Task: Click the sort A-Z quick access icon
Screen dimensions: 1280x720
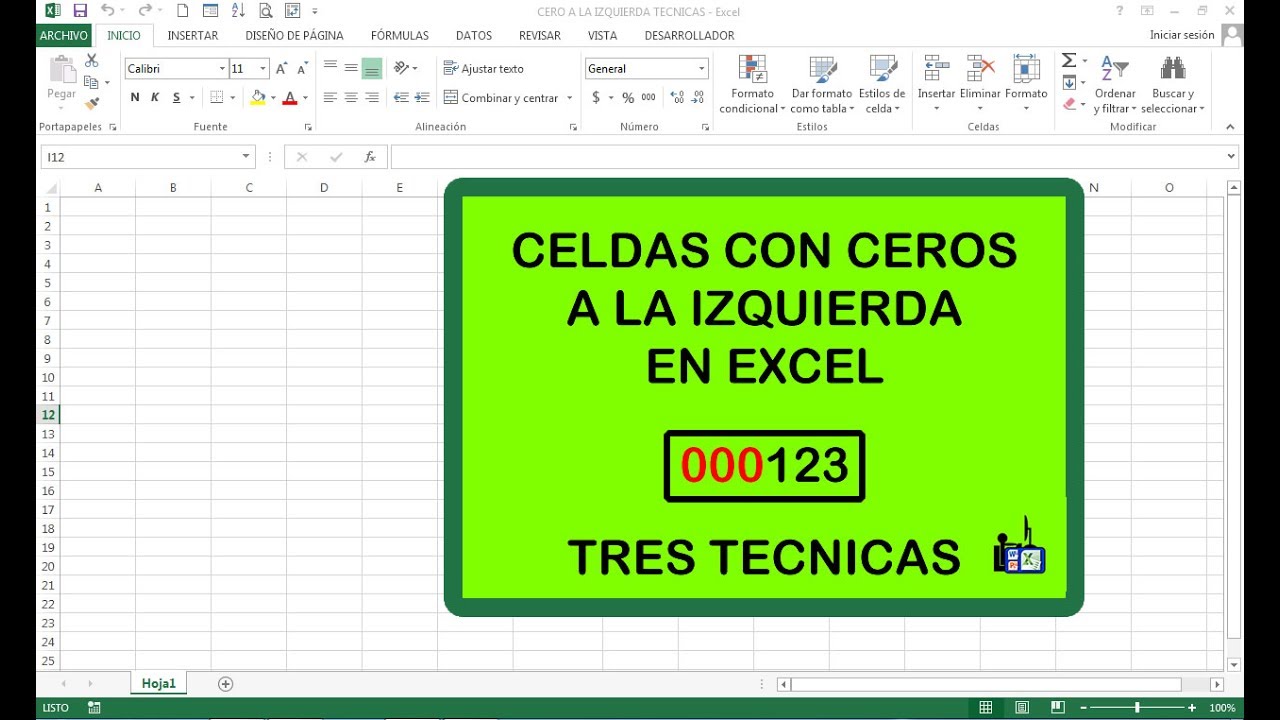Action: tap(238, 11)
